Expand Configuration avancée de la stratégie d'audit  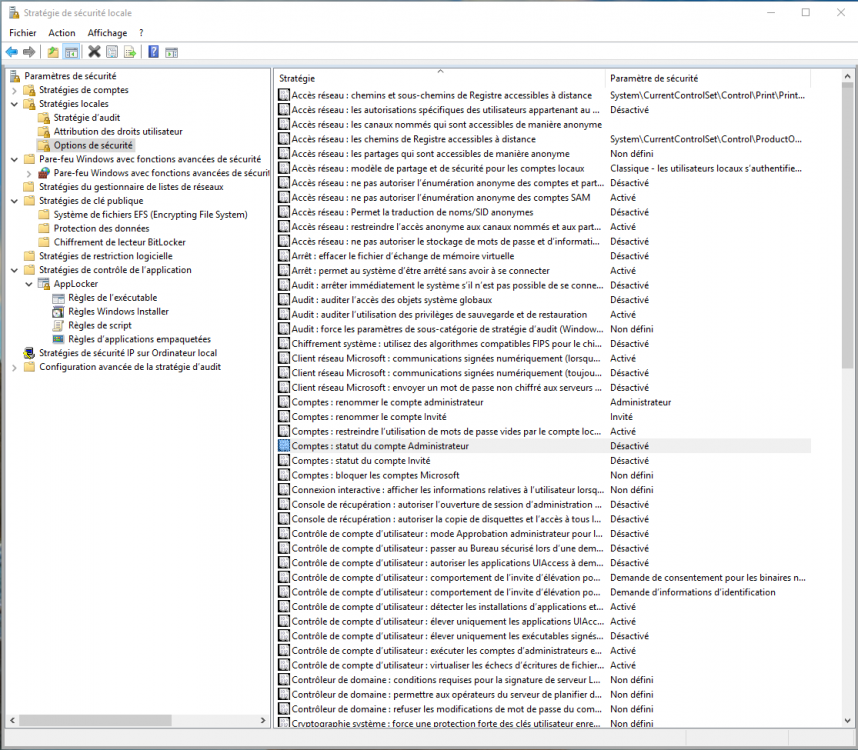point(14,367)
